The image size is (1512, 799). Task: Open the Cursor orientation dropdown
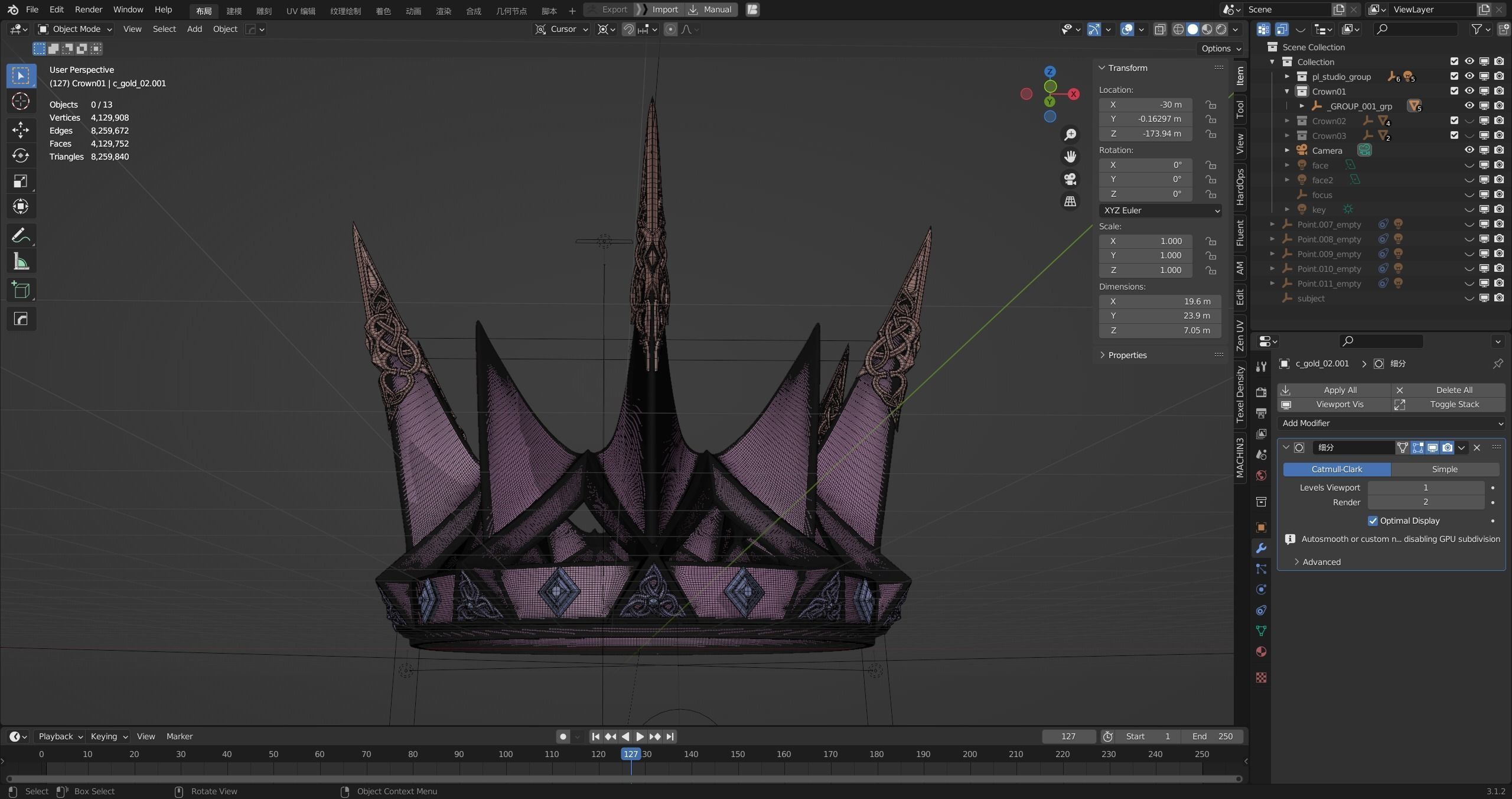[561, 29]
